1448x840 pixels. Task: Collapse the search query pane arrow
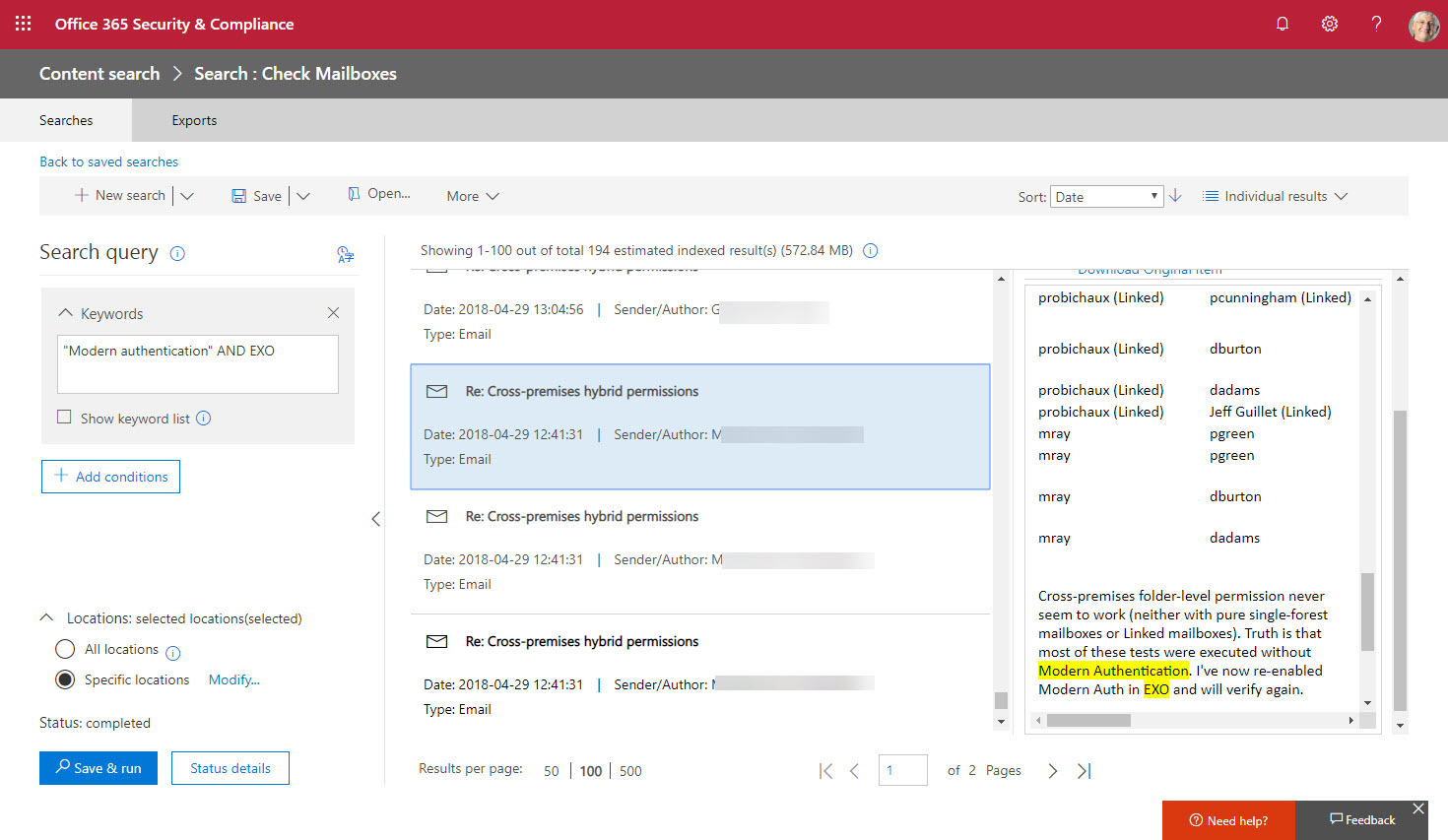(x=375, y=519)
